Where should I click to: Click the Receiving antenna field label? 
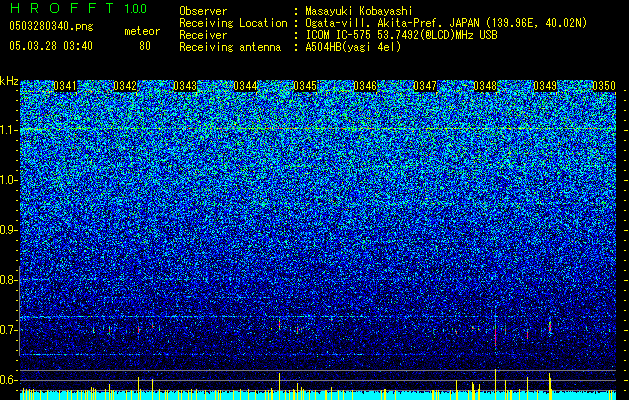(x=230, y=47)
